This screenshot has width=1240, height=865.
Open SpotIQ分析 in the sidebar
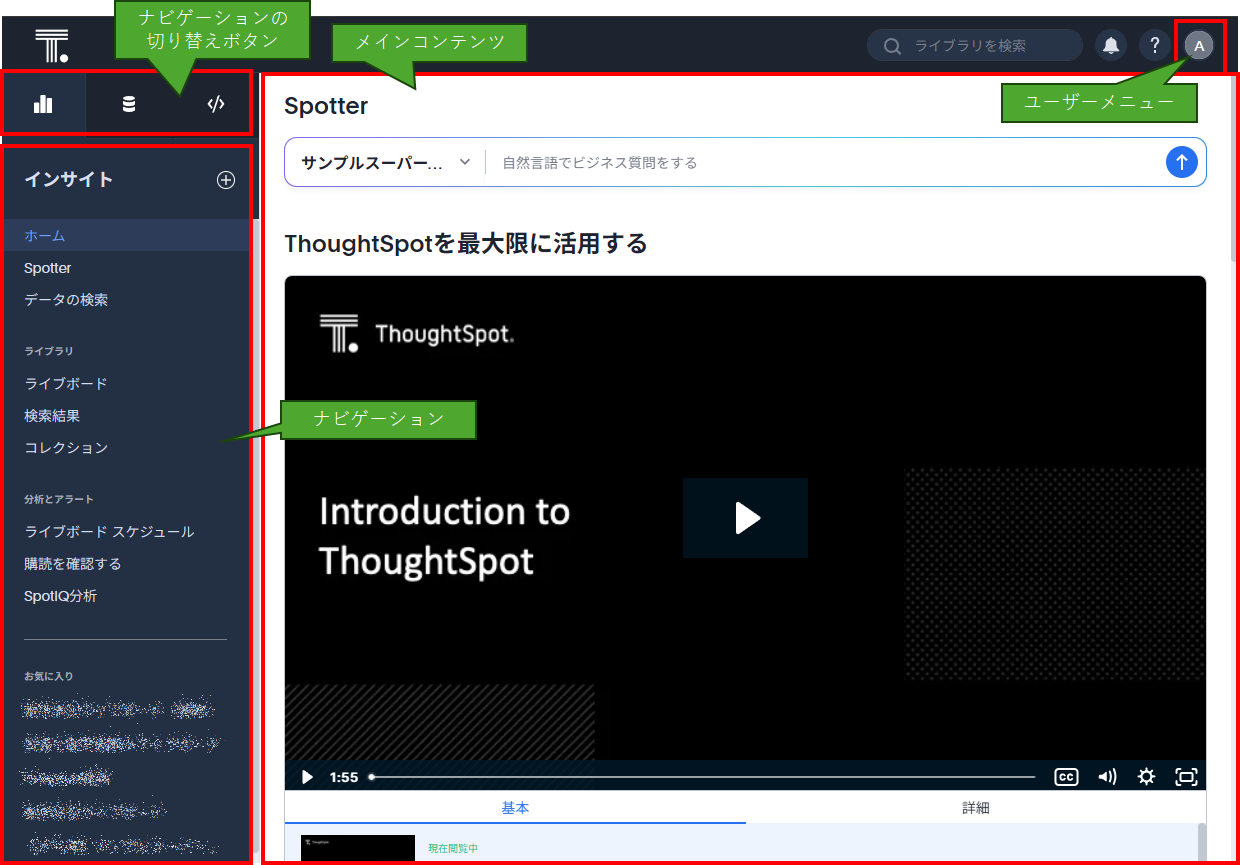coord(61,596)
